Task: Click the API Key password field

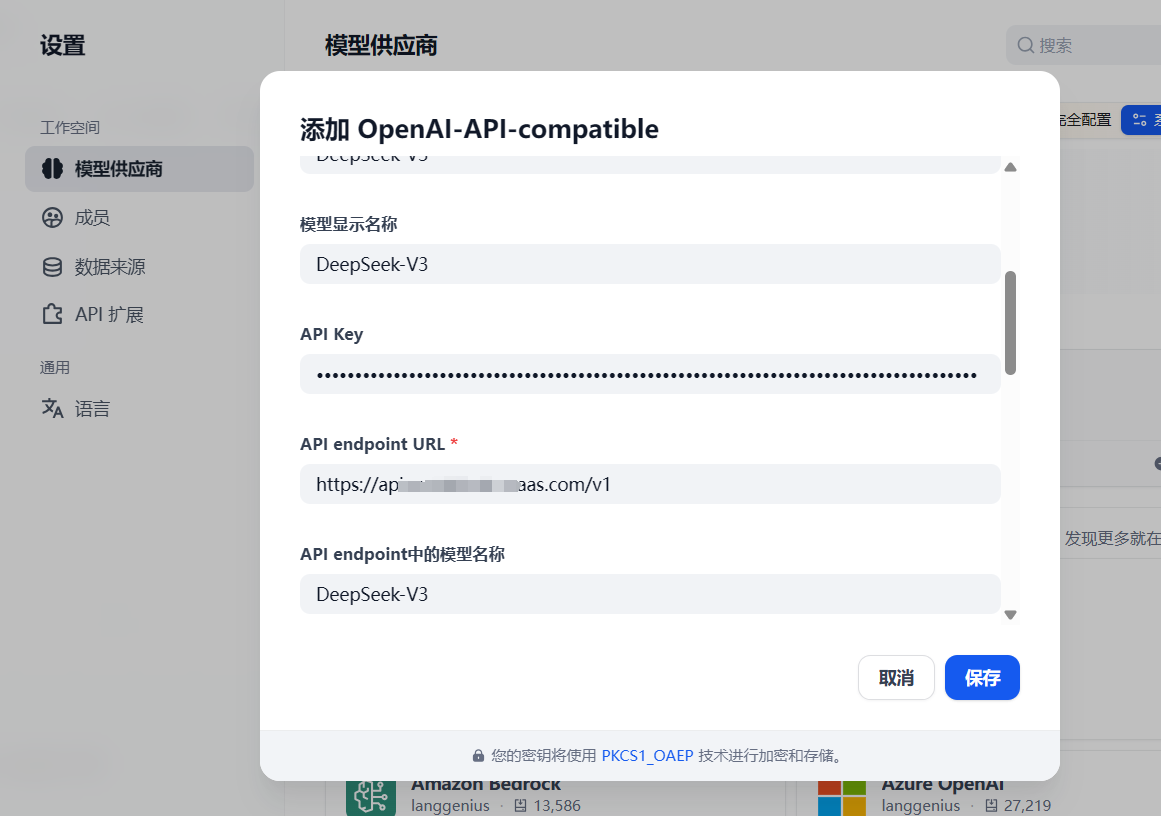Action: click(650, 375)
